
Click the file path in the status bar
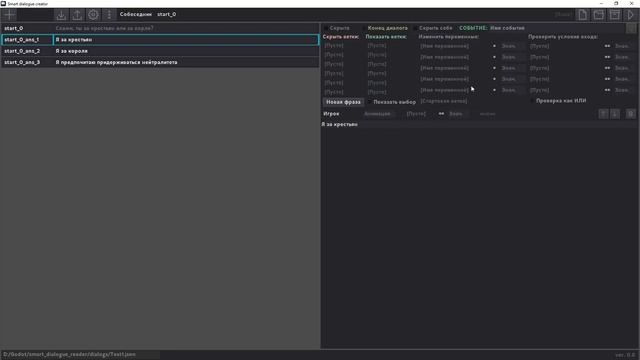tap(69, 354)
